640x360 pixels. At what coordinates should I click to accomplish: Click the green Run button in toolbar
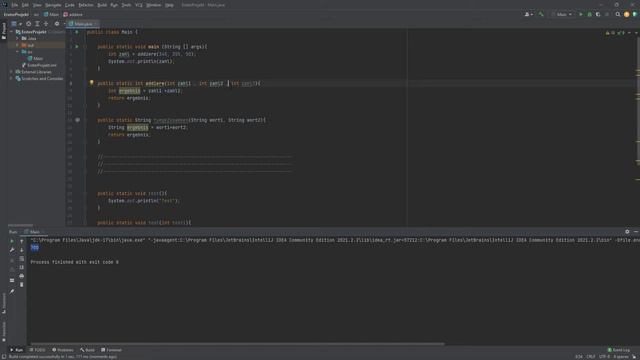(x=581, y=14)
